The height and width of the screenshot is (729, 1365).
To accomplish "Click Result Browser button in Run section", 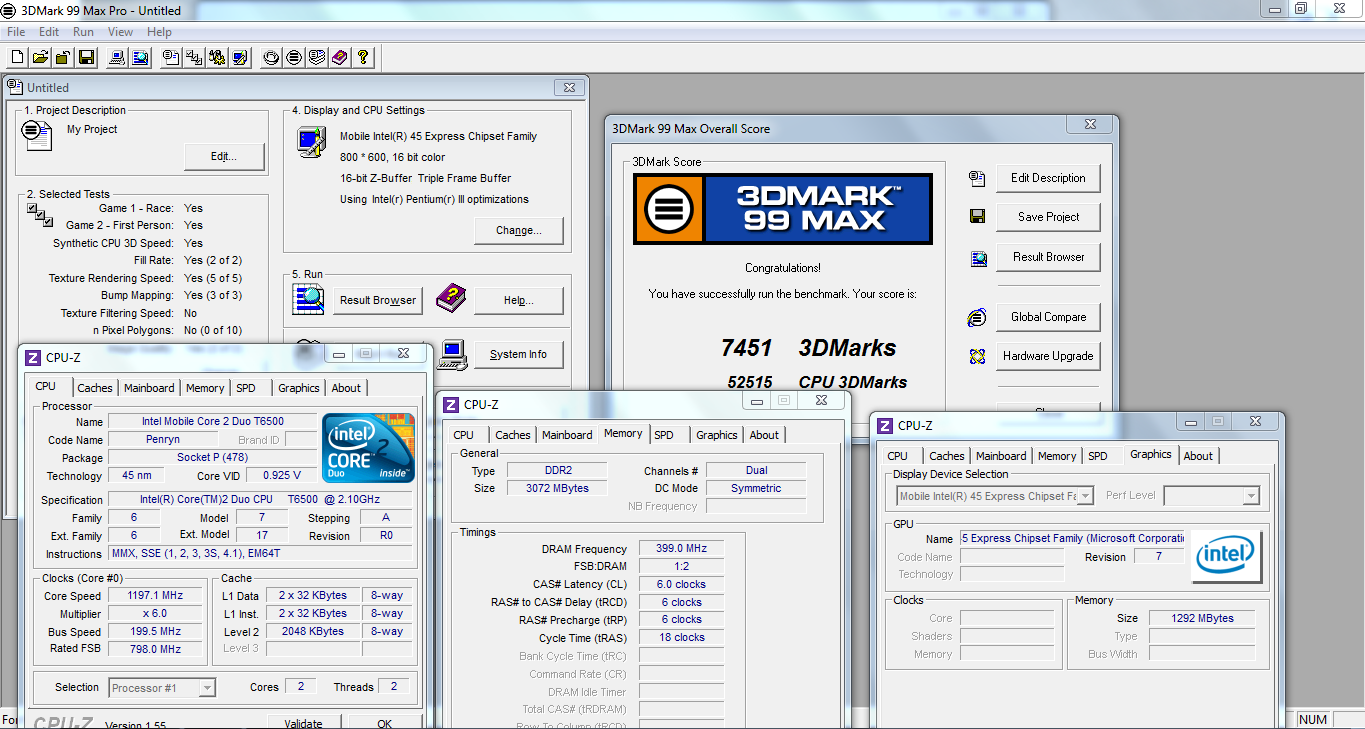I will point(378,301).
